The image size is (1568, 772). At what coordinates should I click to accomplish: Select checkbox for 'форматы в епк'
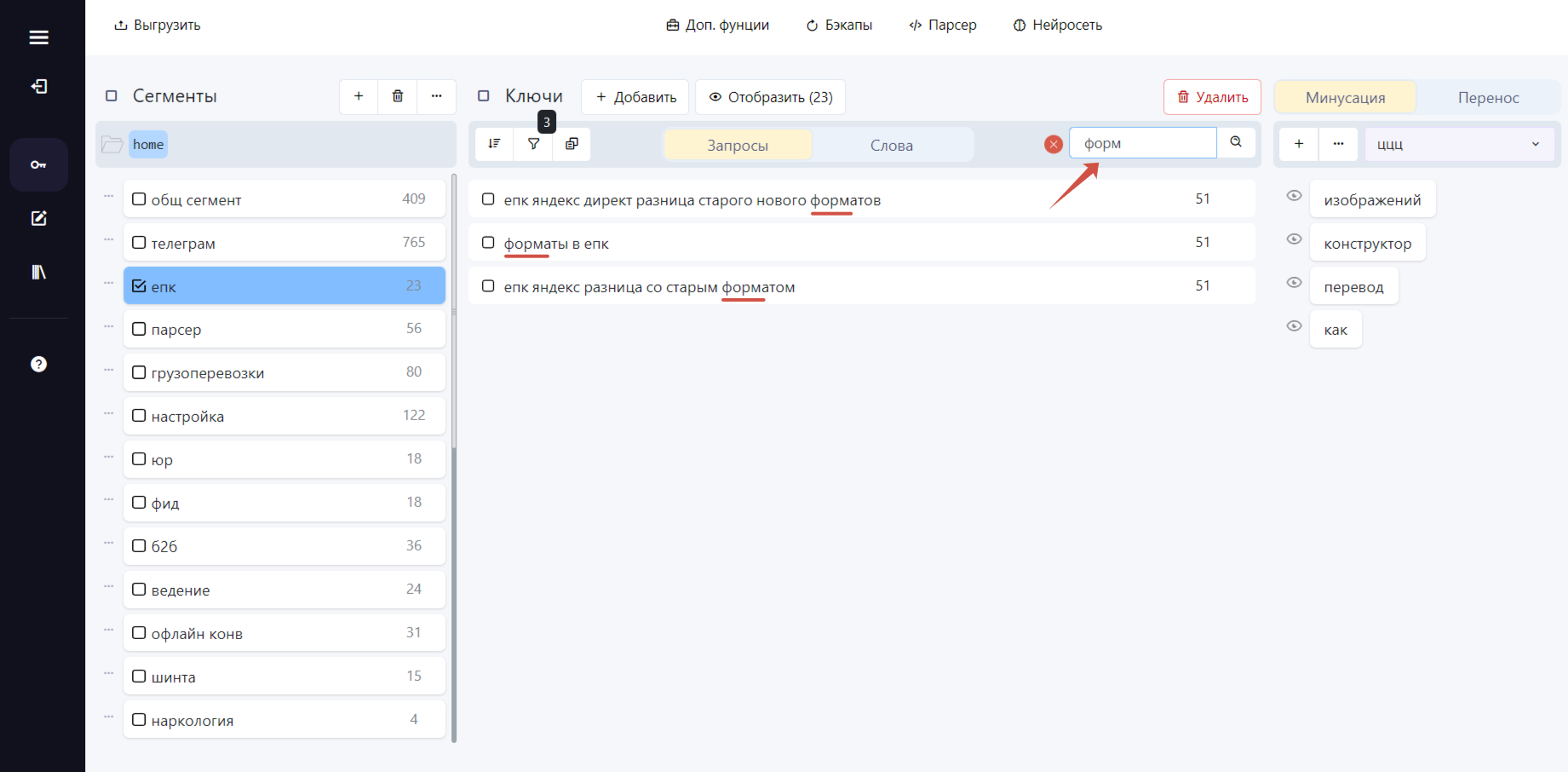click(x=488, y=243)
